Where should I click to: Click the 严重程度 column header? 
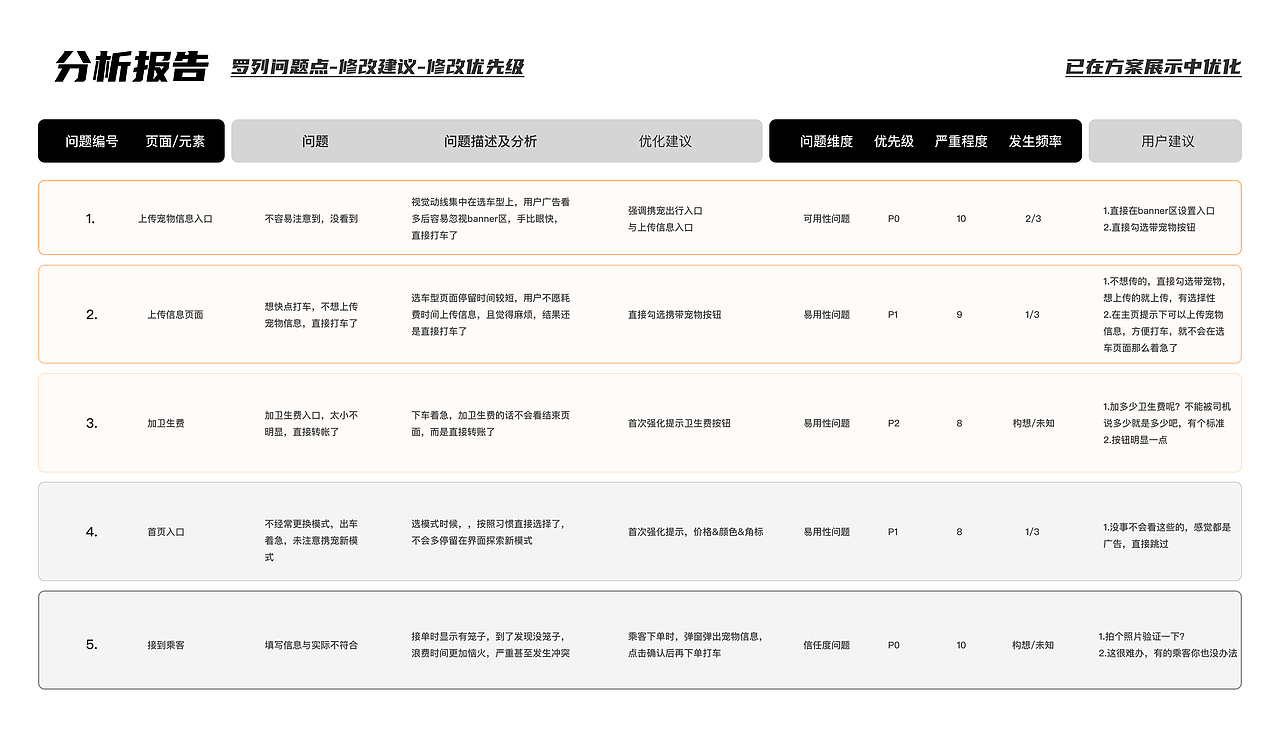click(961, 141)
